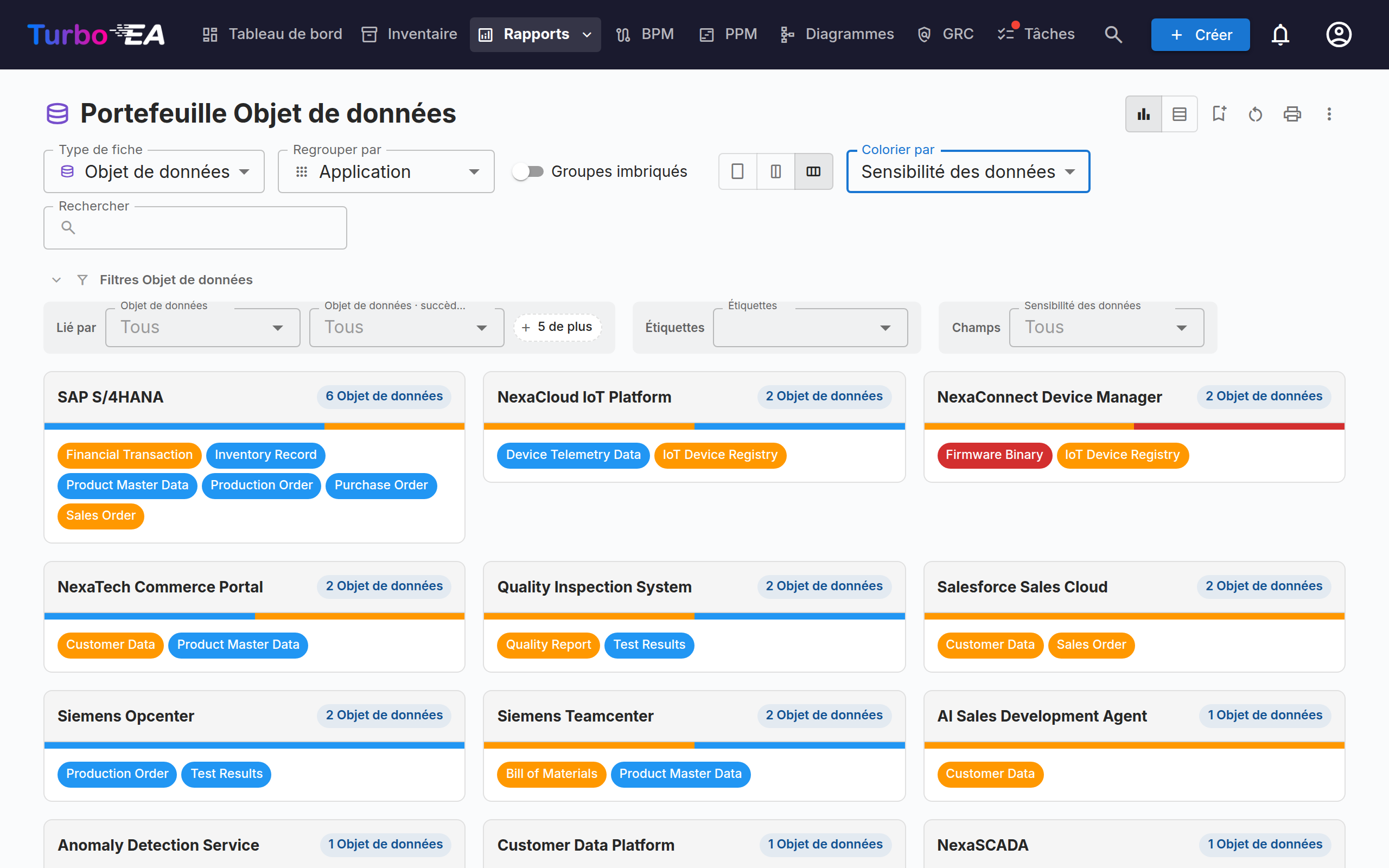This screenshot has width=1389, height=868.
Task: Select two-column layout button
Action: (775, 171)
